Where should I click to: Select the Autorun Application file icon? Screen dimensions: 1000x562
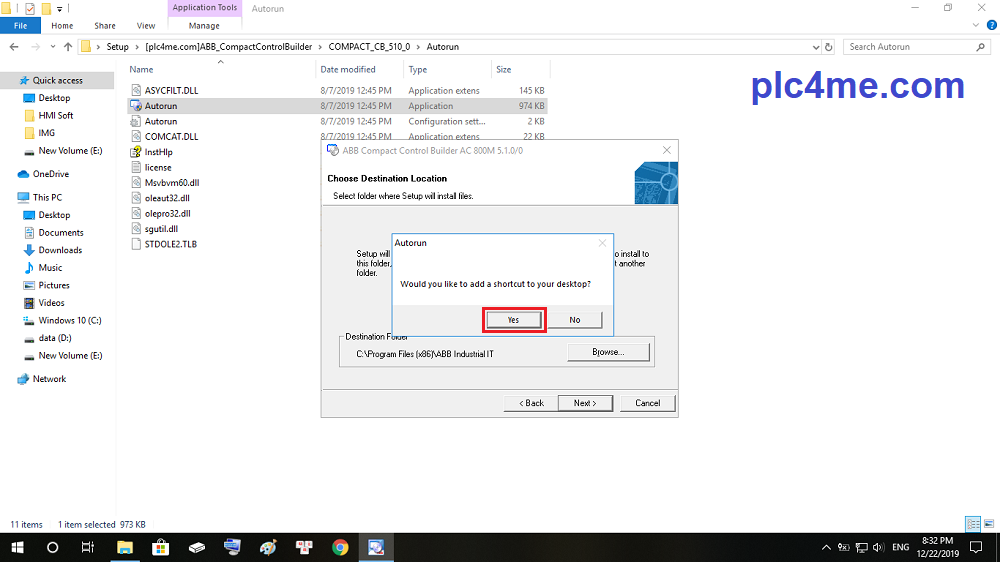point(136,106)
